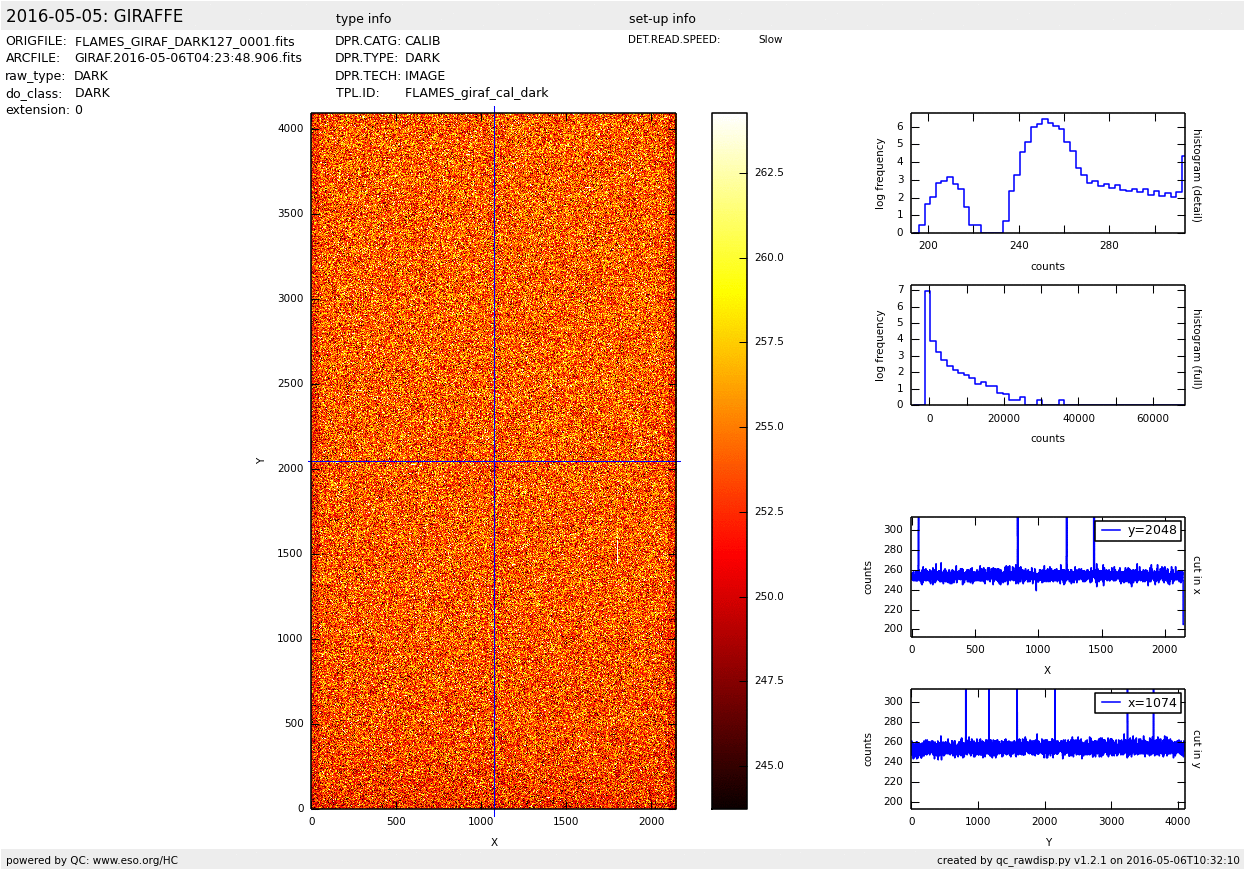The height and width of the screenshot is (870, 1245).
Task: Select the ORIGFILE name FLAMES_GIRAF_DARK127_0001.fits
Action: [x=184, y=42]
